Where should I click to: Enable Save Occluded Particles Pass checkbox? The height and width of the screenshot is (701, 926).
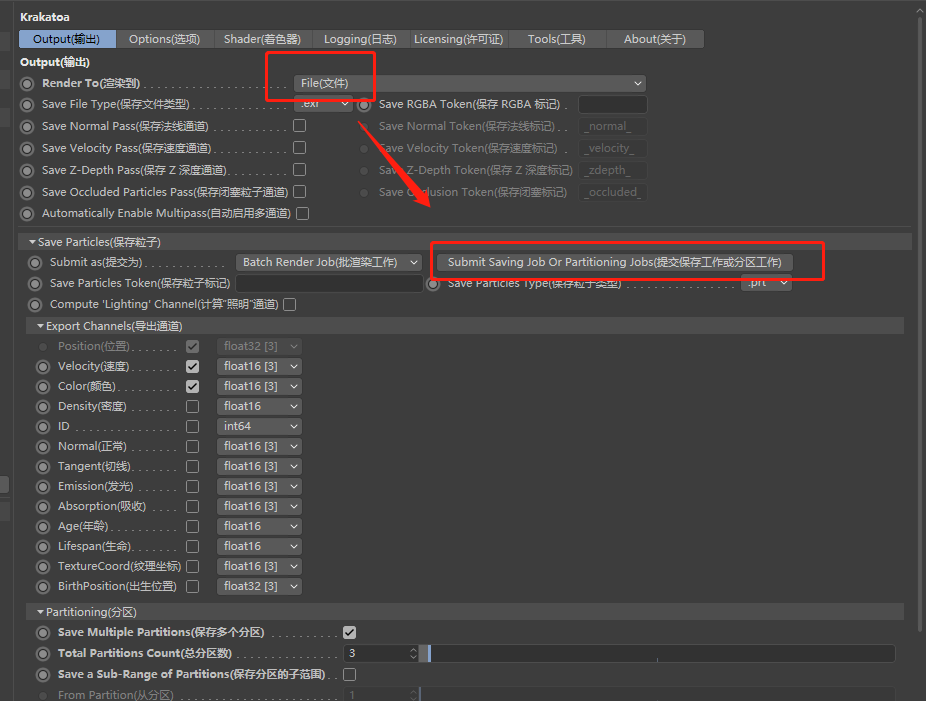click(x=300, y=192)
